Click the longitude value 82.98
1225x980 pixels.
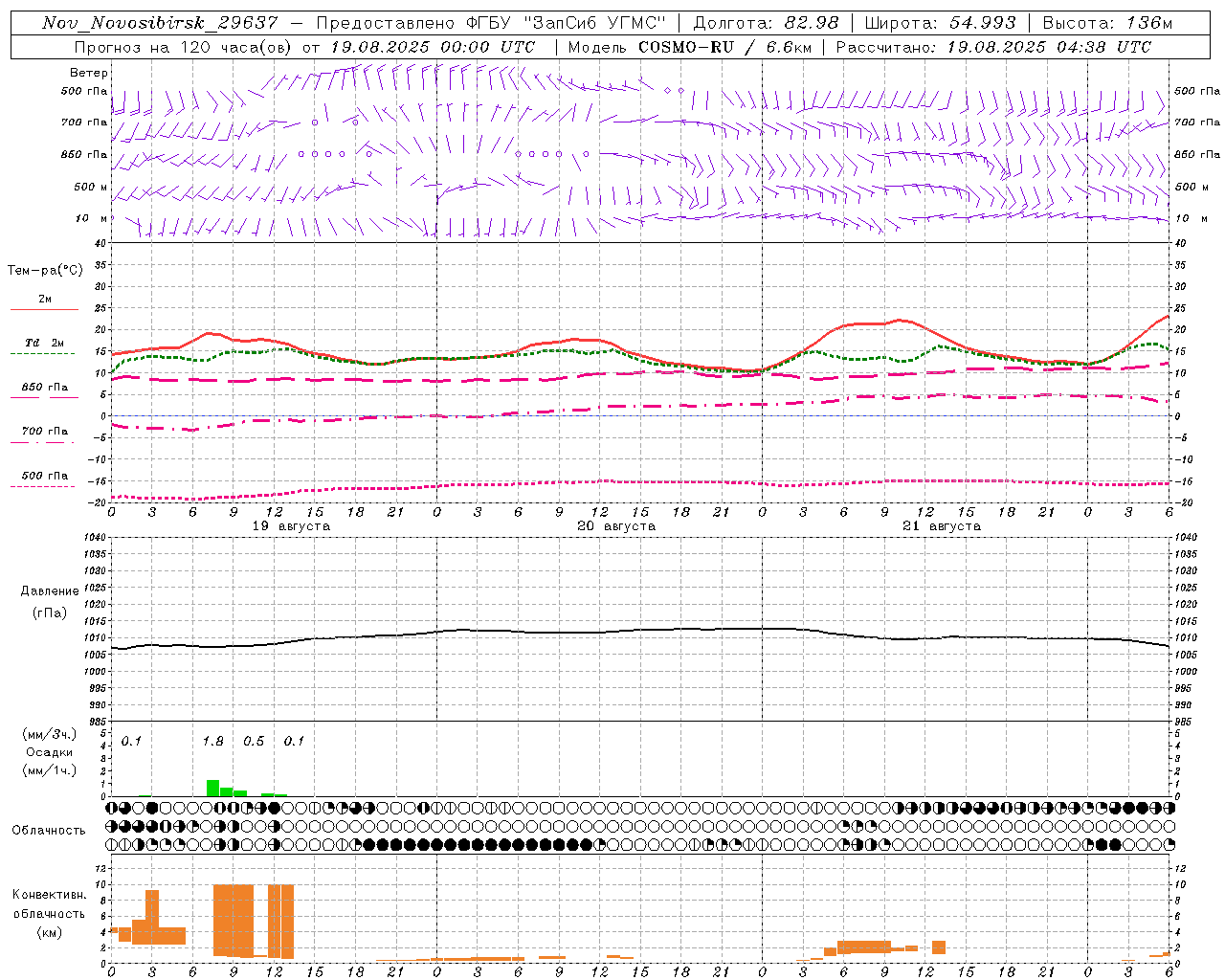(x=812, y=23)
